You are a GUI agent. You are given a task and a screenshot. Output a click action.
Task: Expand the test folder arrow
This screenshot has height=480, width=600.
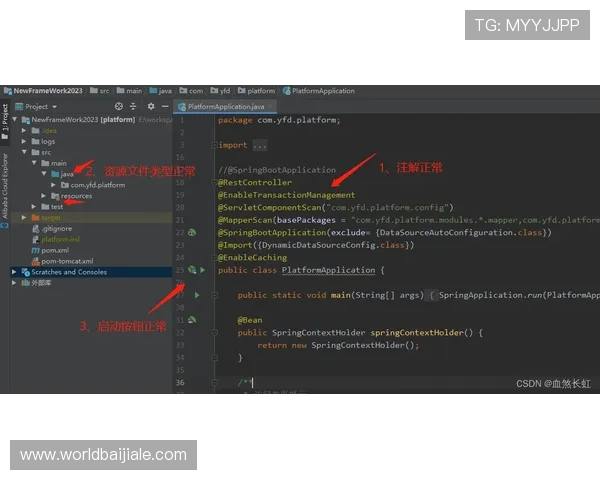(34, 206)
